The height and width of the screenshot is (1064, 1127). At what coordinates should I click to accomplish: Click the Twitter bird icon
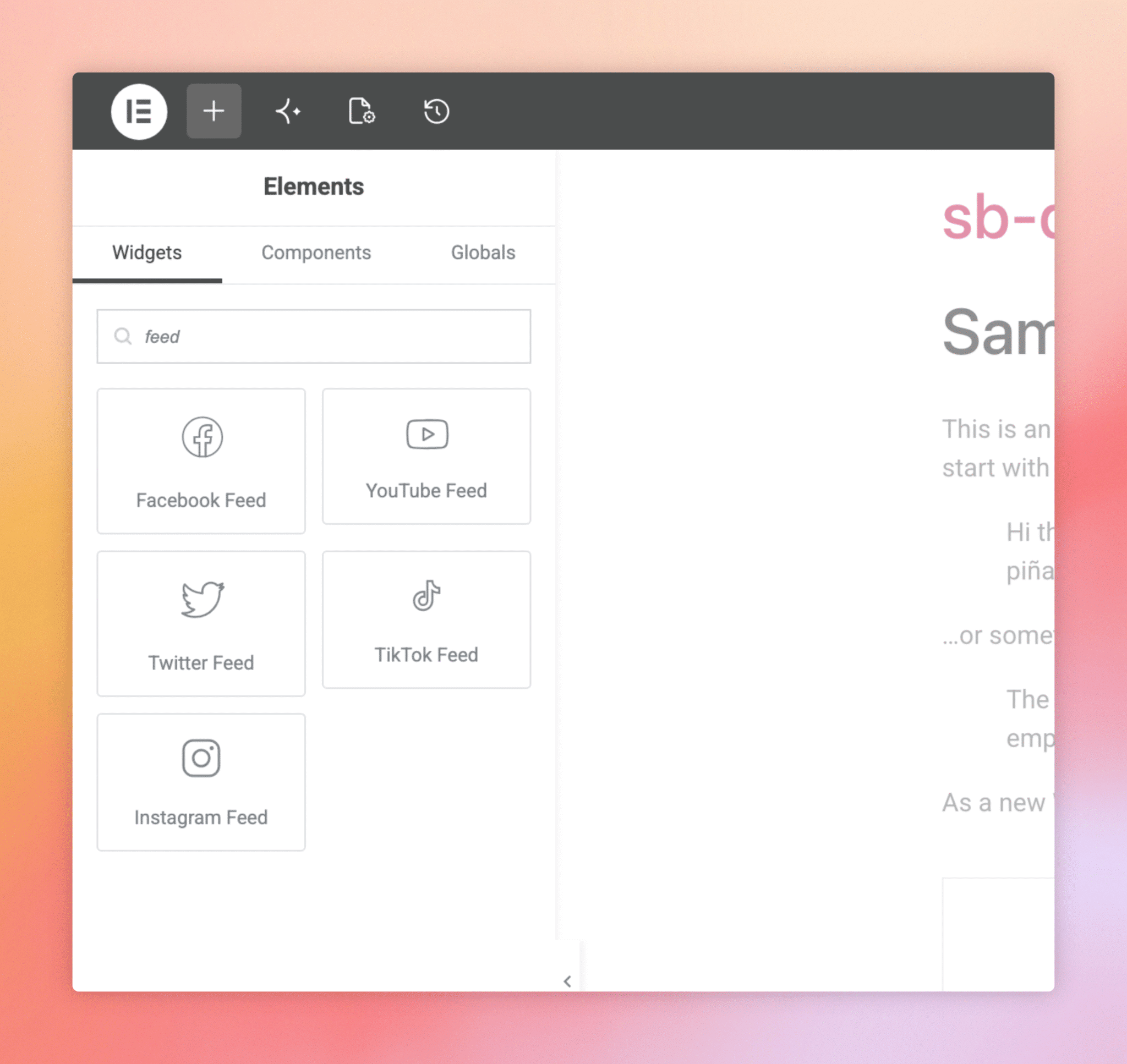pos(203,599)
